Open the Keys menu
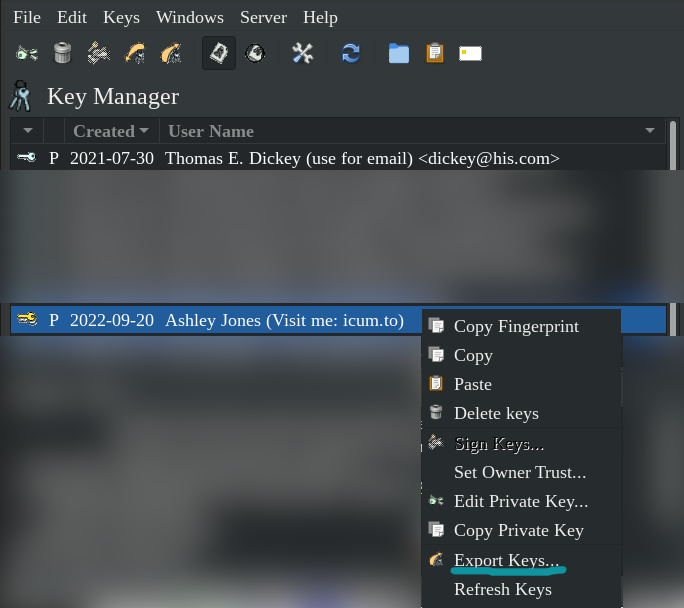The width and height of the screenshot is (684, 608). [121, 17]
